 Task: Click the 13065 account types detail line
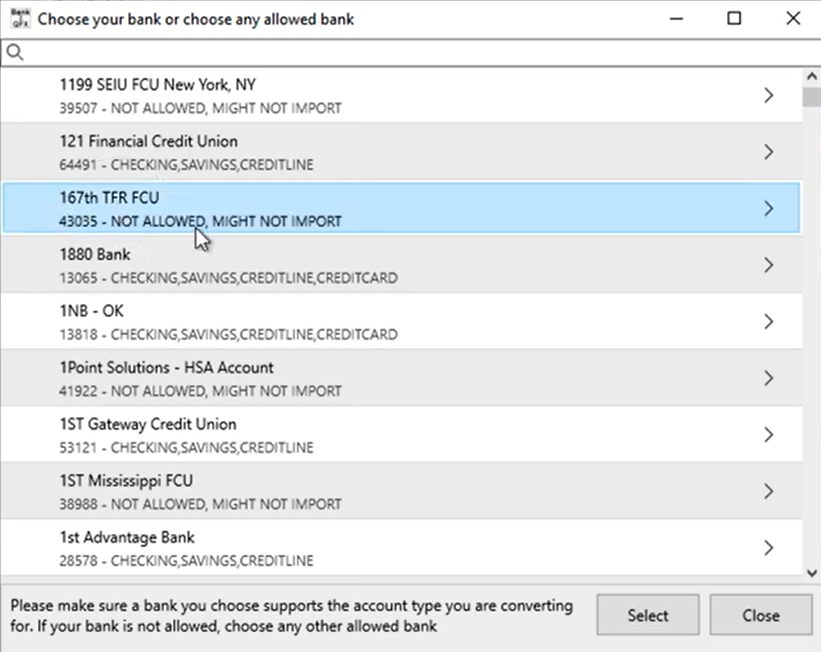pyautogui.click(x=229, y=278)
